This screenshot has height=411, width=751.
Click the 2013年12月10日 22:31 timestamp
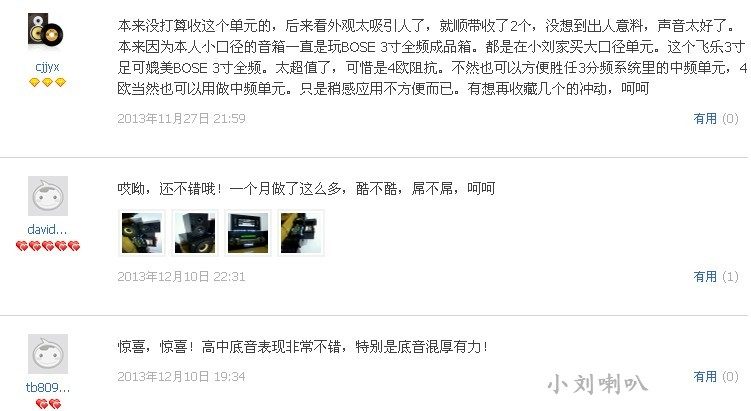pos(181,276)
